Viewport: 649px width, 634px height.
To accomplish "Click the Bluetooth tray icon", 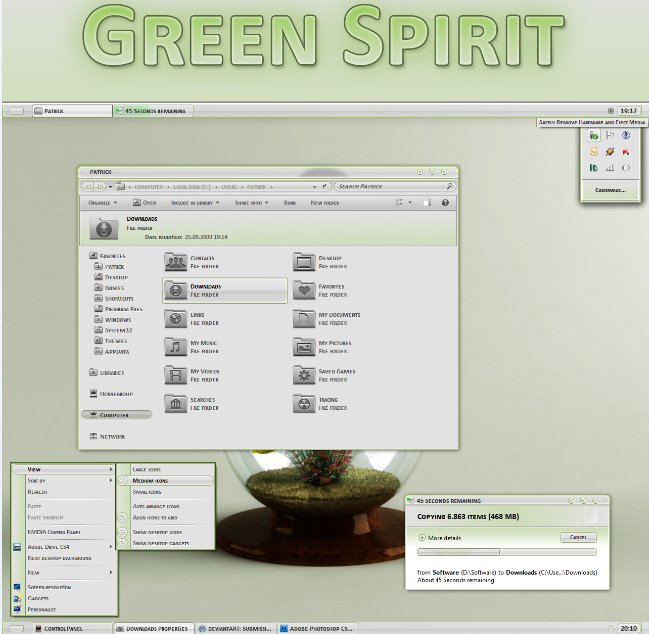I will (x=626, y=135).
